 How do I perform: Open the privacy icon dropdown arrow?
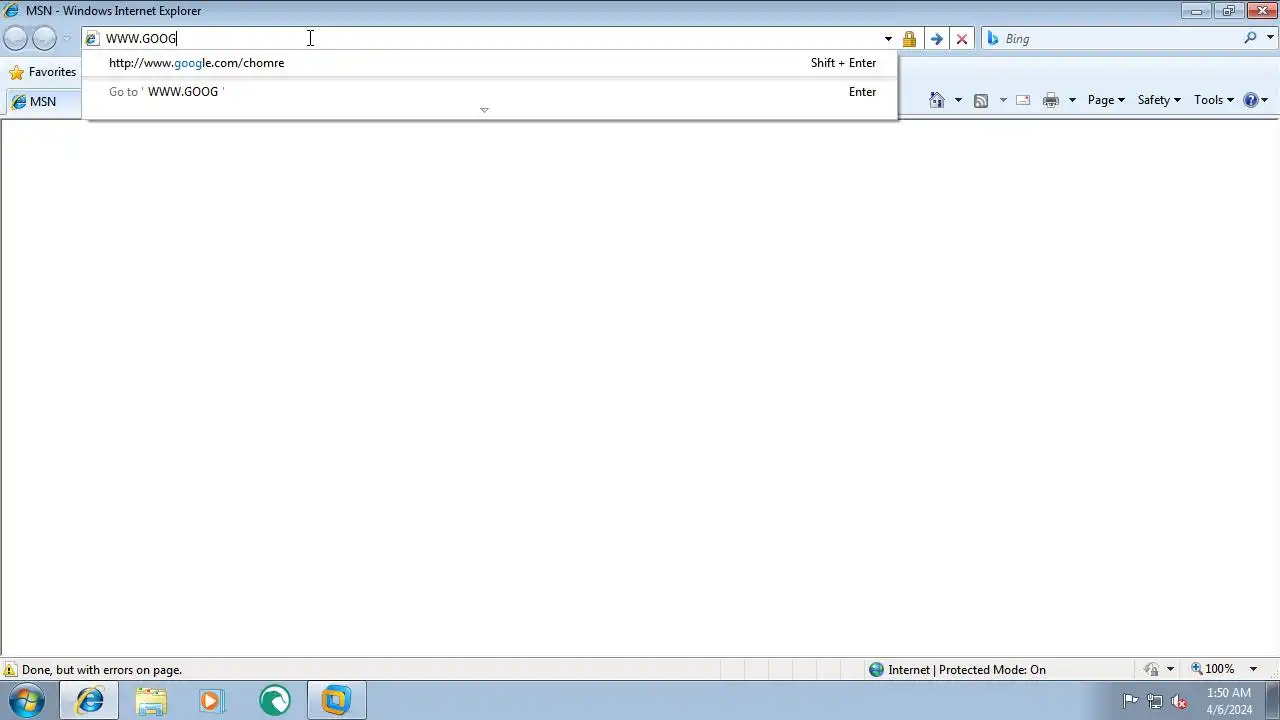(1170, 670)
